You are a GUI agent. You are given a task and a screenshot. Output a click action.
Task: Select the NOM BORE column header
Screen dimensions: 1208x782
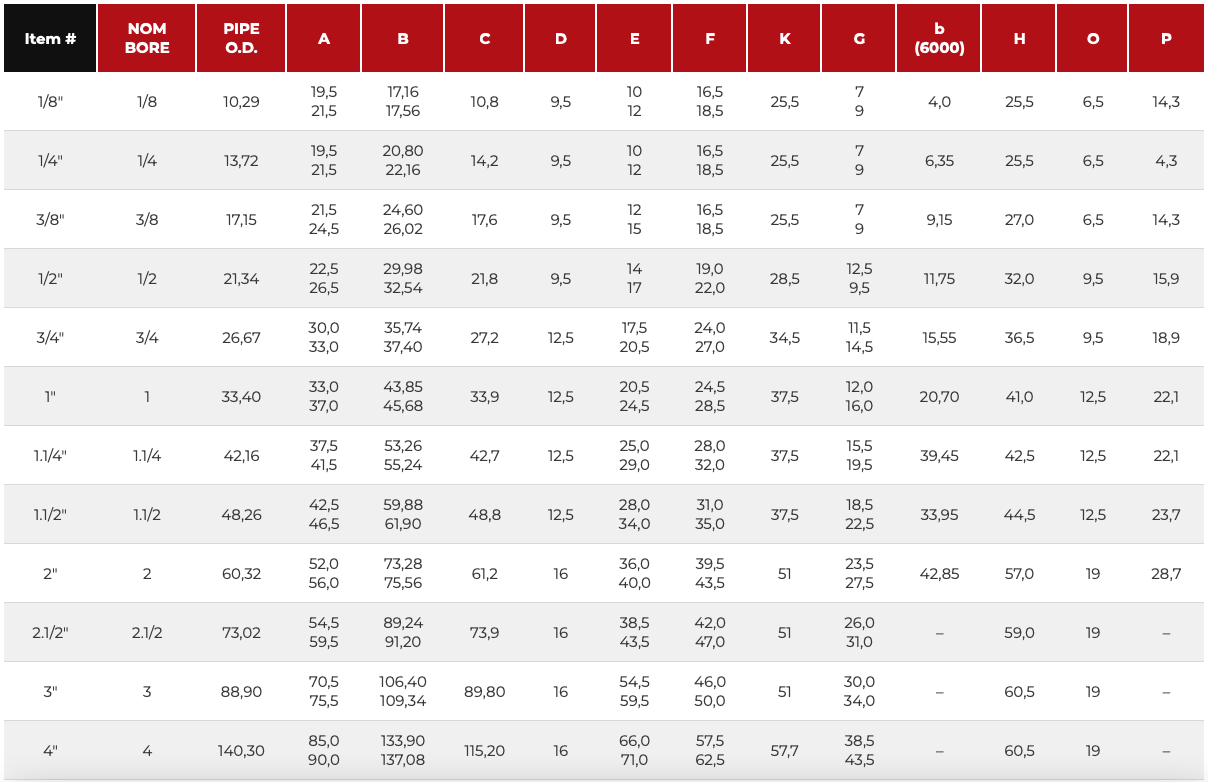pyautogui.click(x=148, y=38)
